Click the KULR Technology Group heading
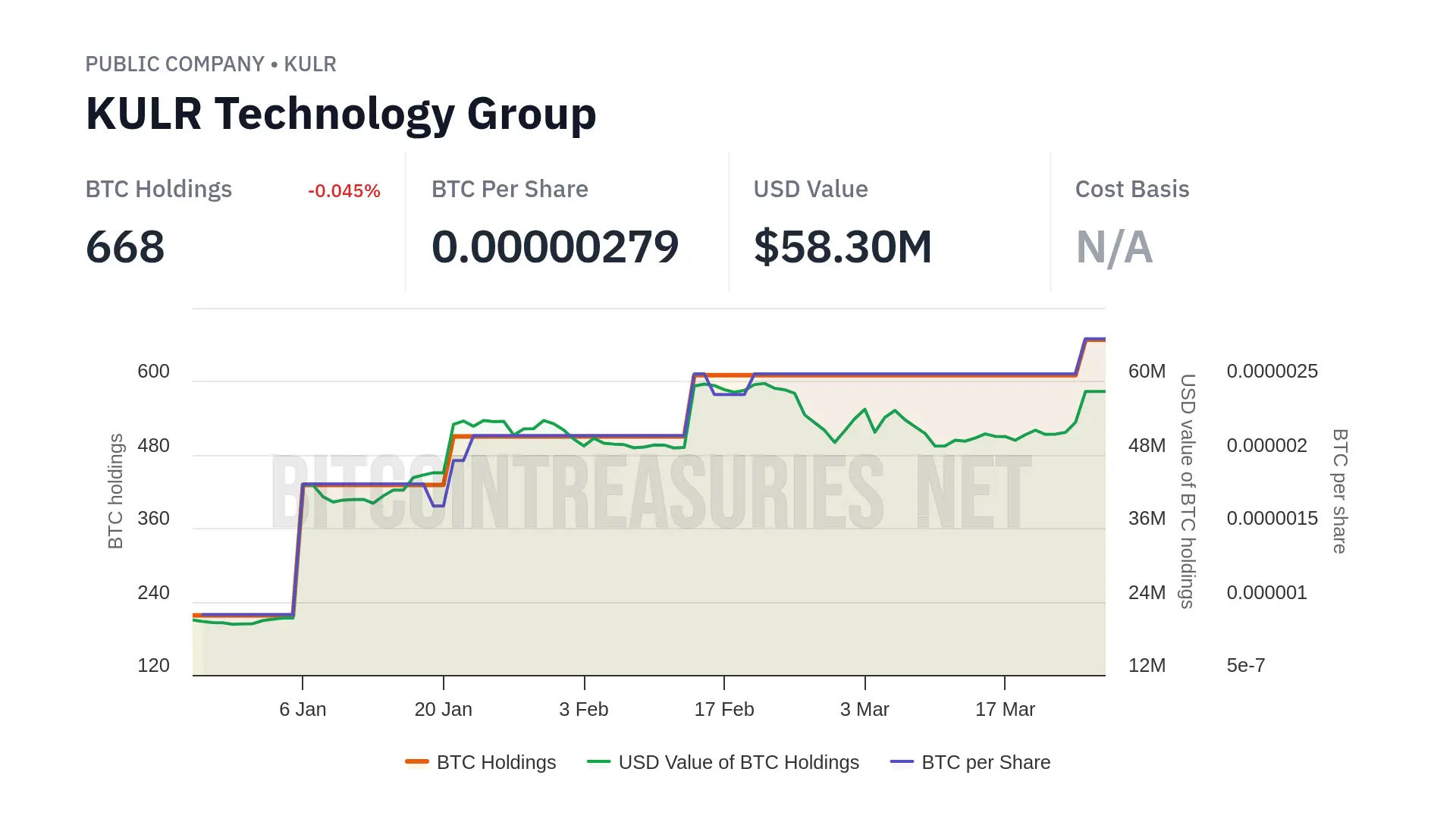Viewport: 1456px width, 819px height. pos(340,114)
